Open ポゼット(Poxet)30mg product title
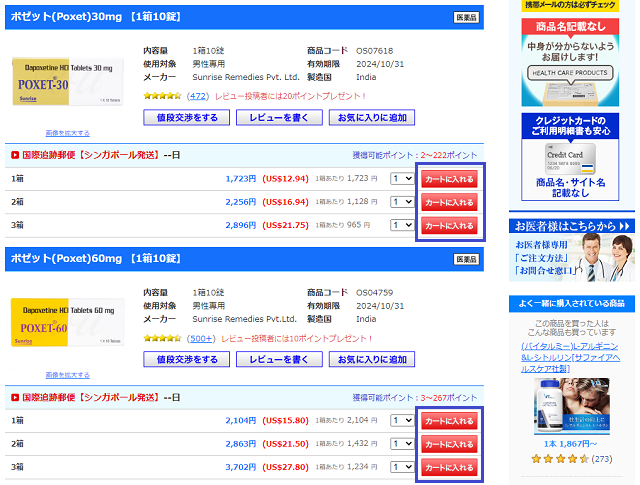 tap(96, 17)
